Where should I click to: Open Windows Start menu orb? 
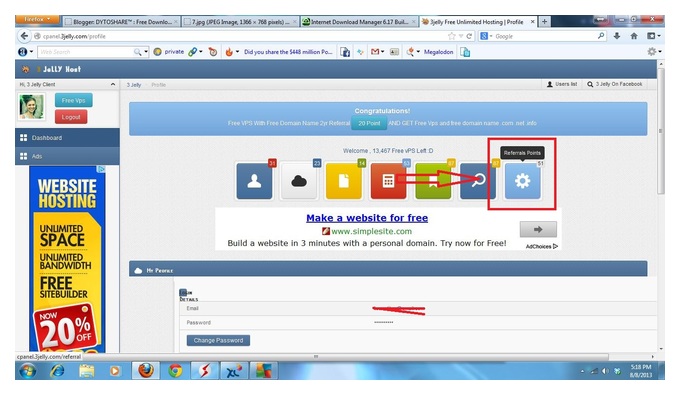pos(28,371)
